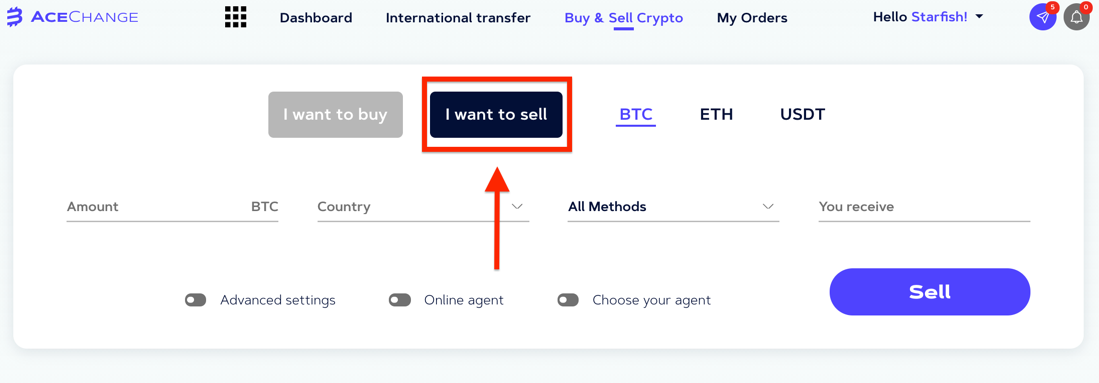Screen dimensions: 1099x383
Task: Click the AceChange logo
Action: 72,18
